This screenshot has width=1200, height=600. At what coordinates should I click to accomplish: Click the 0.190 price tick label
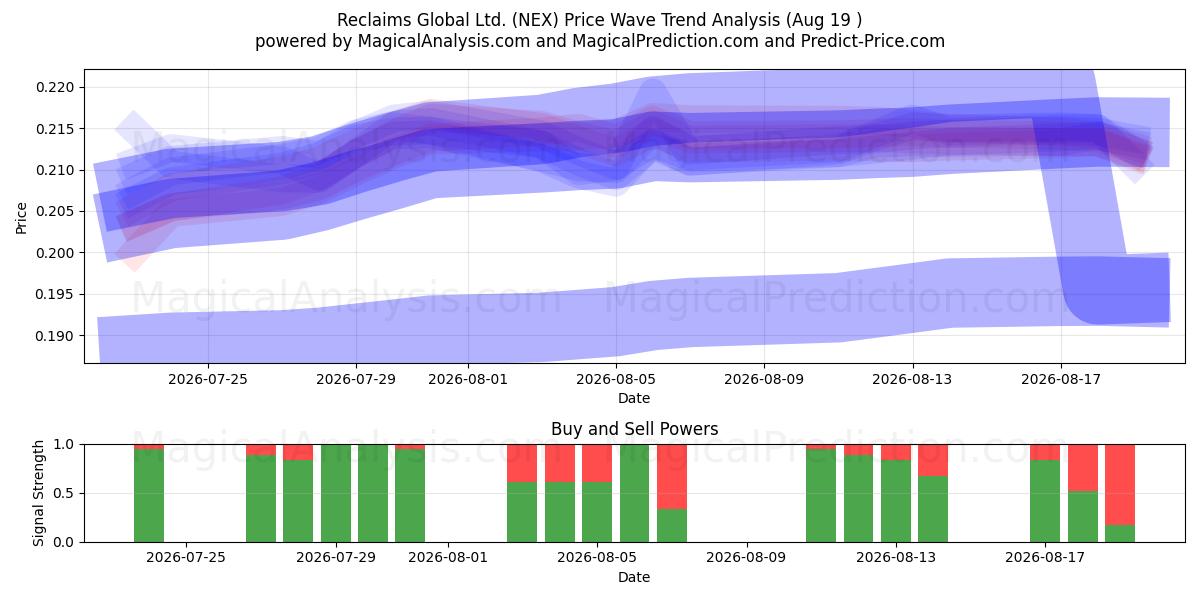[x=57, y=335]
